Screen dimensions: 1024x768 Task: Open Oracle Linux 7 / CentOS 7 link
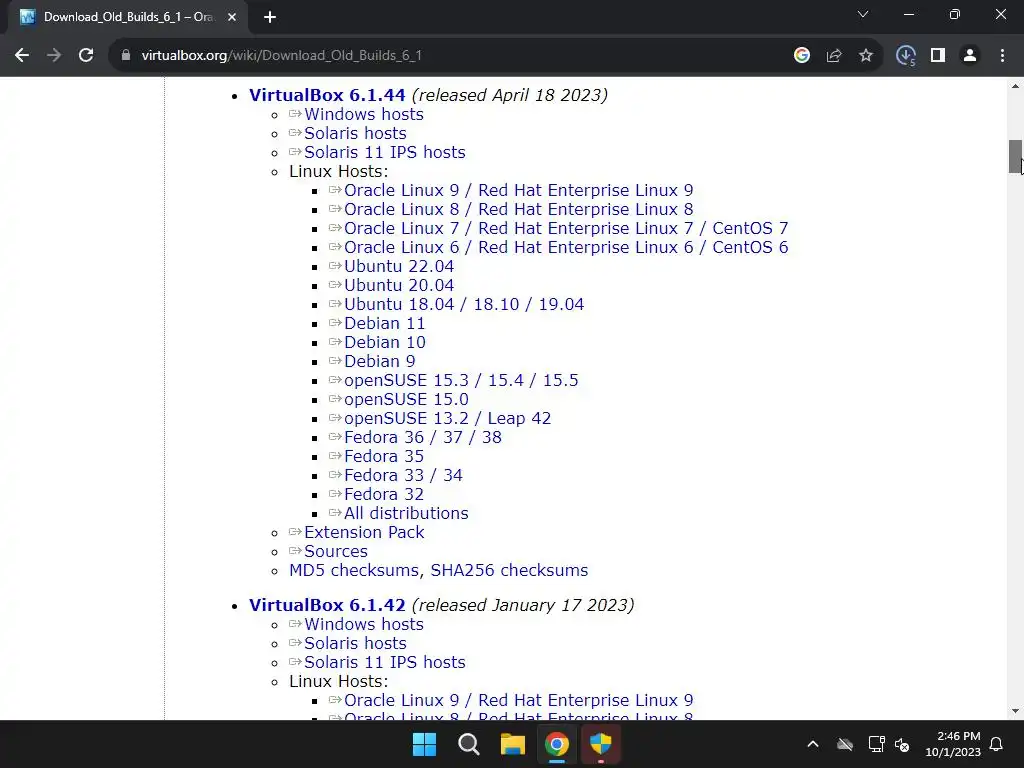pos(566,228)
